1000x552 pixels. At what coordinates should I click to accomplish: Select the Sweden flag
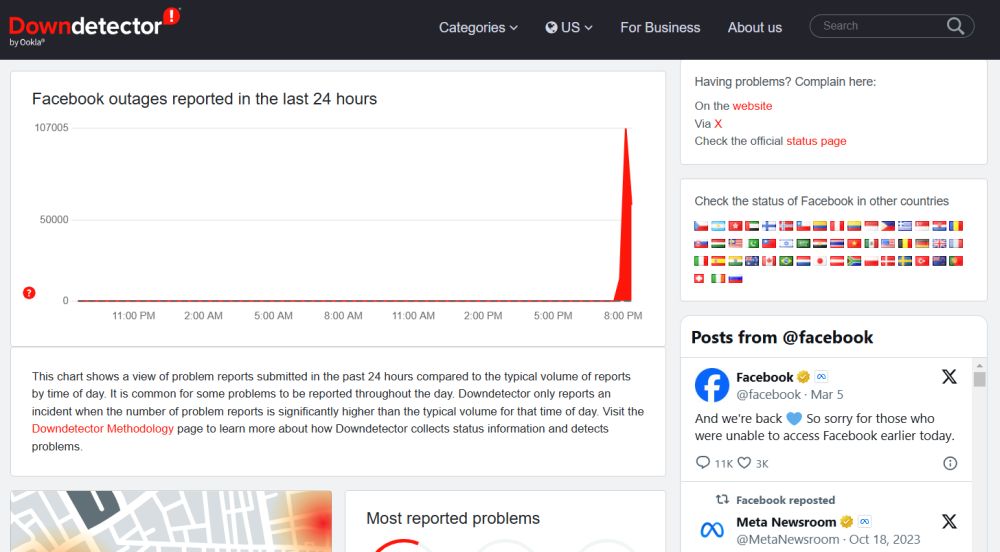(905, 261)
